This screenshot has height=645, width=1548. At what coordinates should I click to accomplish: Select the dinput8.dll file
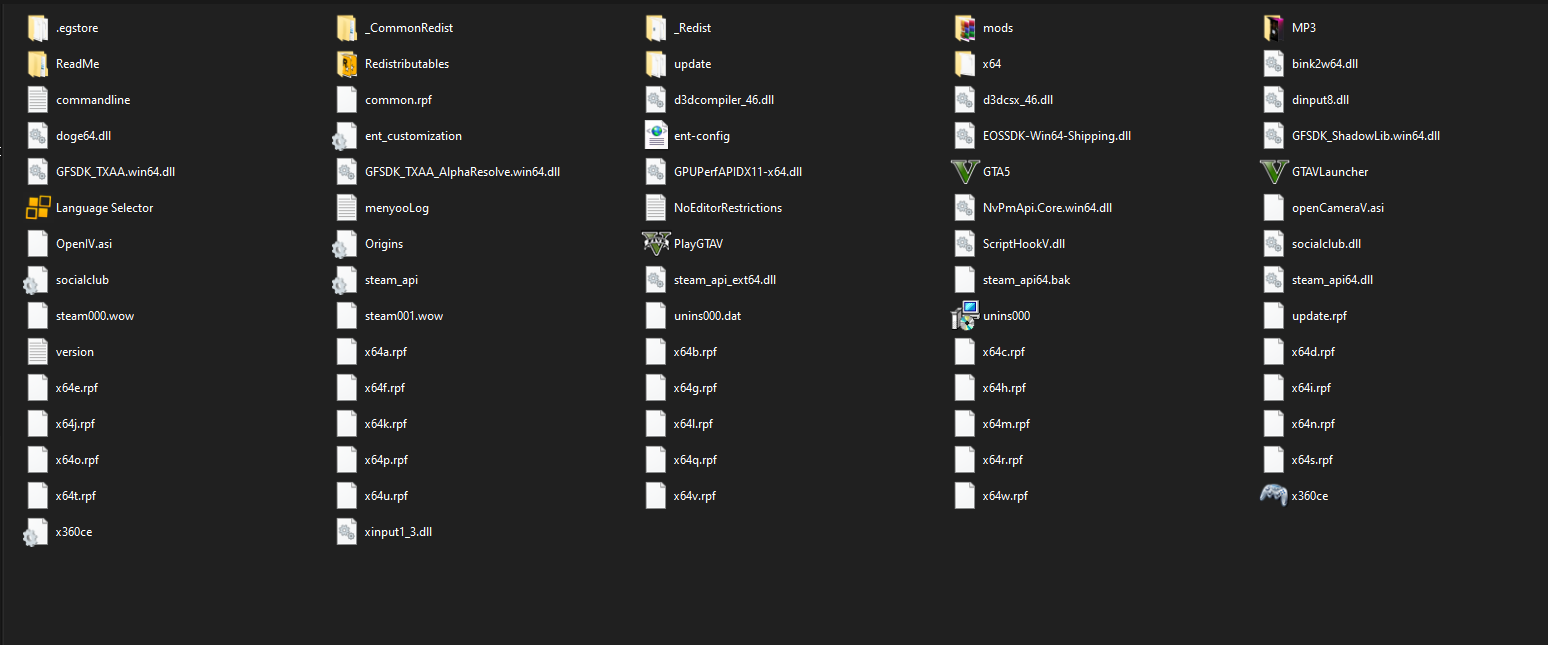[x=1319, y=100]
